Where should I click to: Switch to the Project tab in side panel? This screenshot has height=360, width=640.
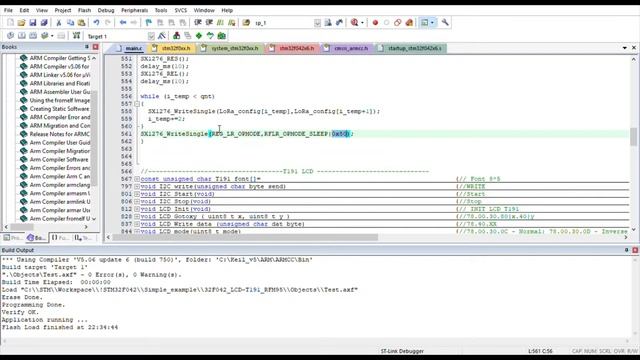[x=13, y=238]
